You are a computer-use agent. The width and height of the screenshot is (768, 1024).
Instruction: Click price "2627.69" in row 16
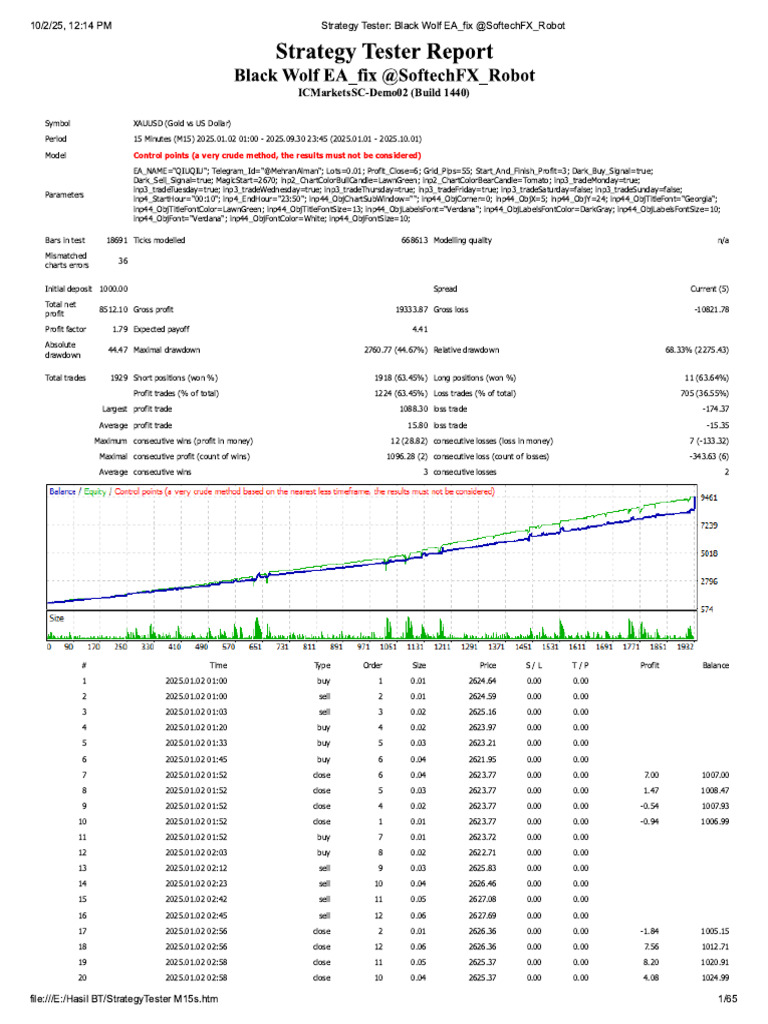tap(482, 916)
